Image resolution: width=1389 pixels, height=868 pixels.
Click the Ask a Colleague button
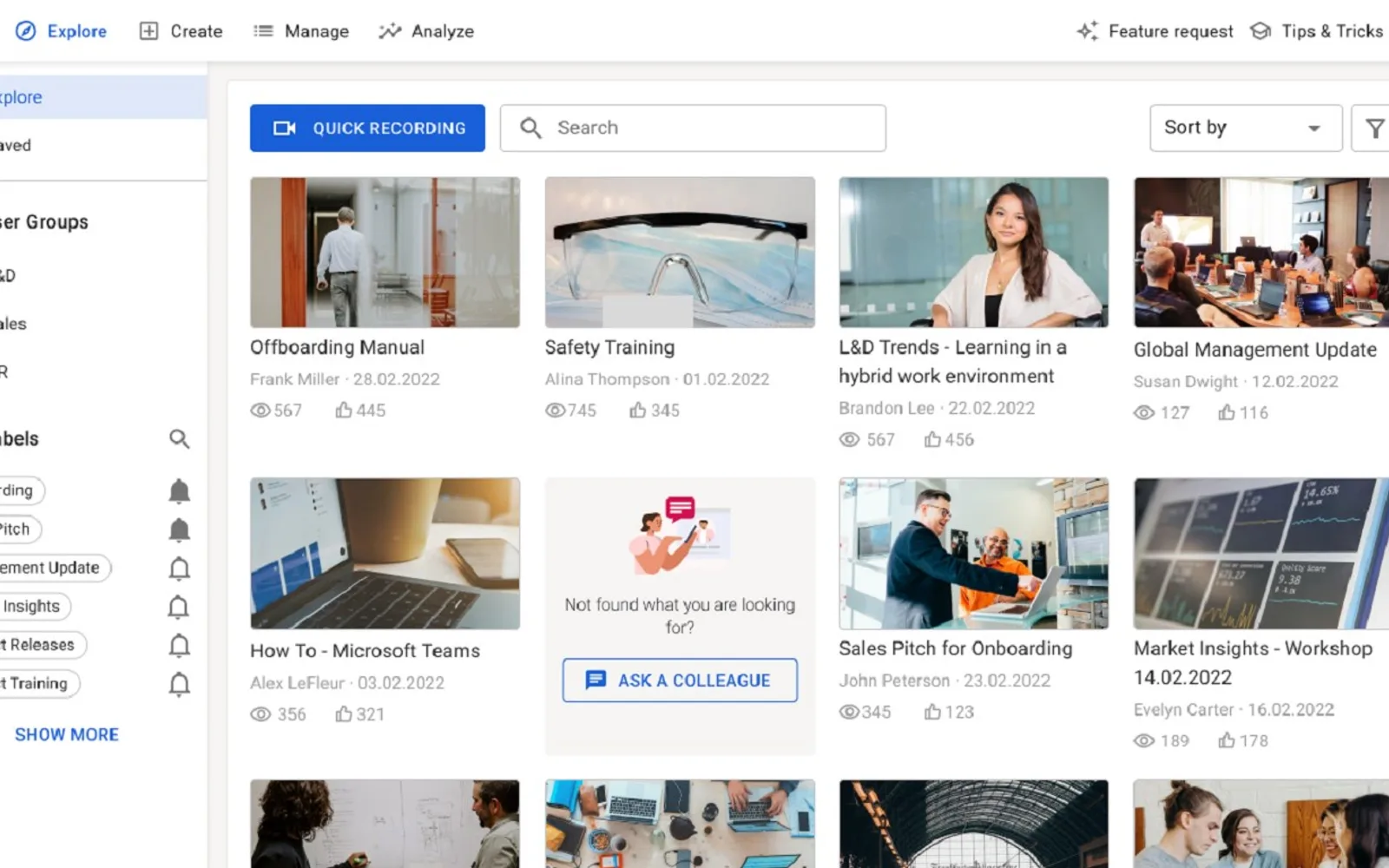[680, 681]
